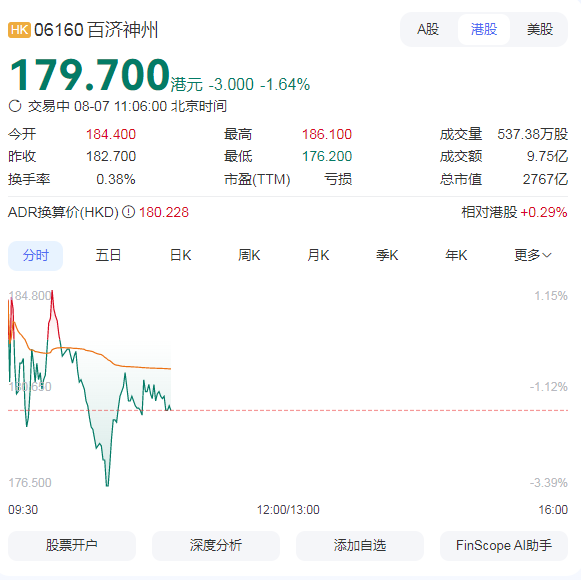
Task: Open the 五日 chart tab
Action: (x=108, y=255)
